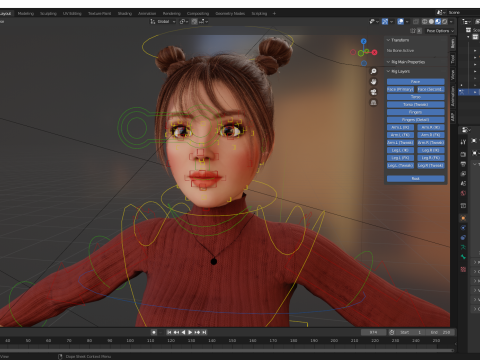The image size is (480, 360).
Task: Open the scene browse icon dropdown
Action: tap(441, 12)
